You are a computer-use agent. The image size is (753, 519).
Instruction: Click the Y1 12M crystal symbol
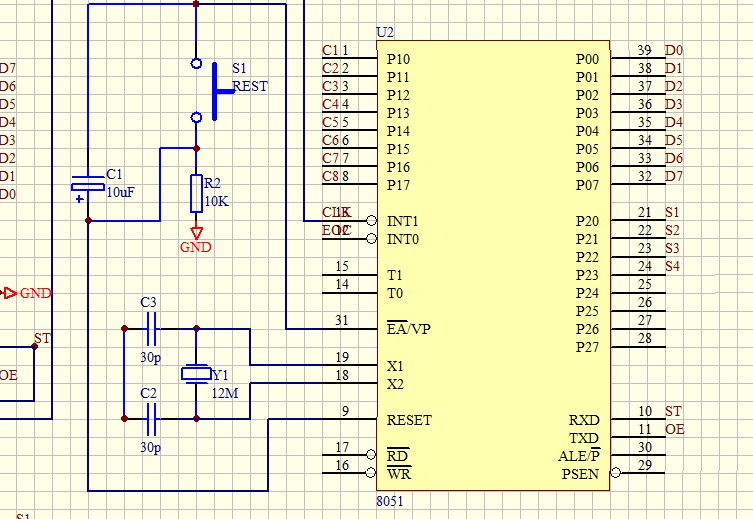coord(196,374)
